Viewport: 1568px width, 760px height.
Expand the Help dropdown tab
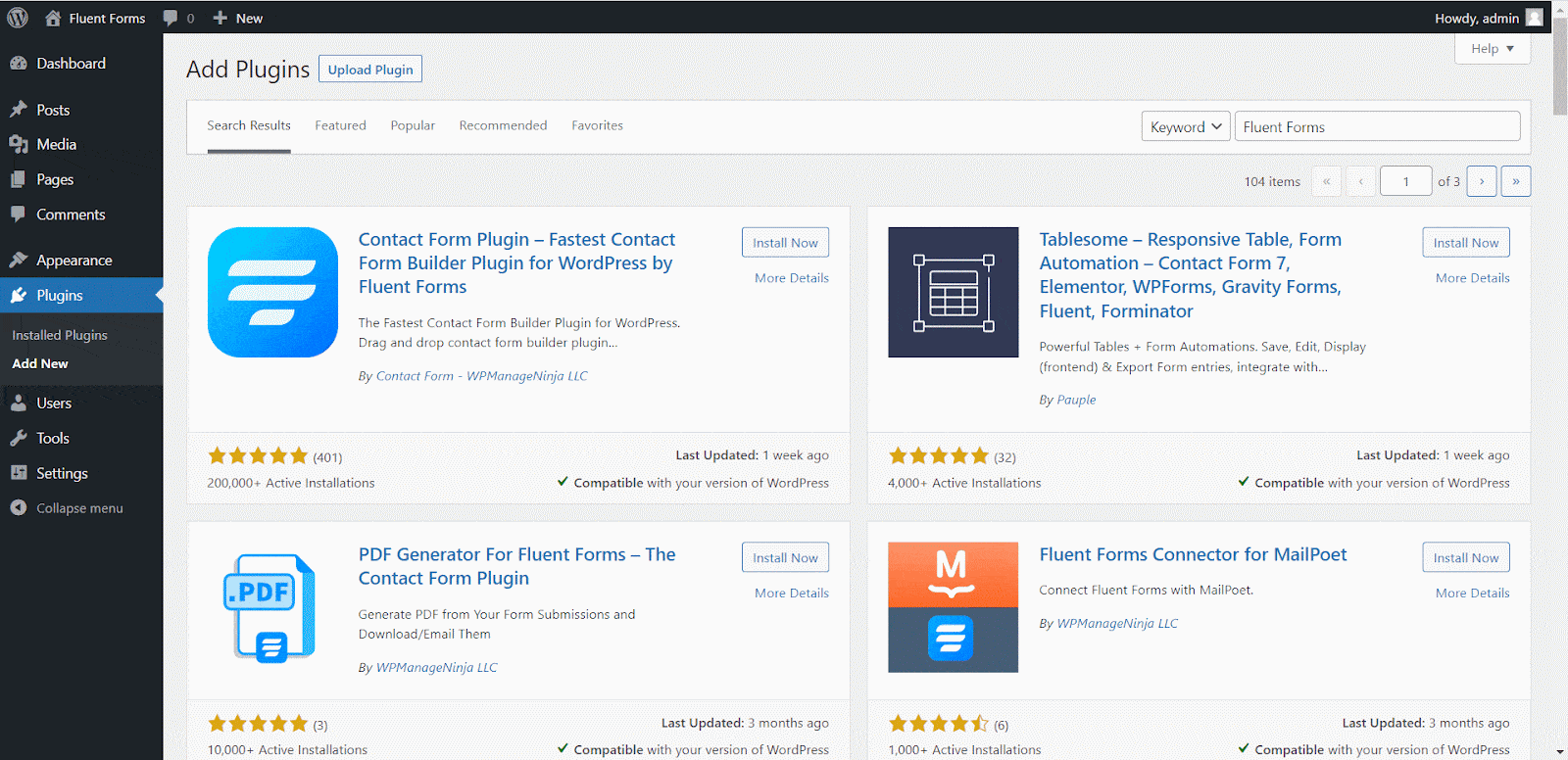coord(1493,49)
